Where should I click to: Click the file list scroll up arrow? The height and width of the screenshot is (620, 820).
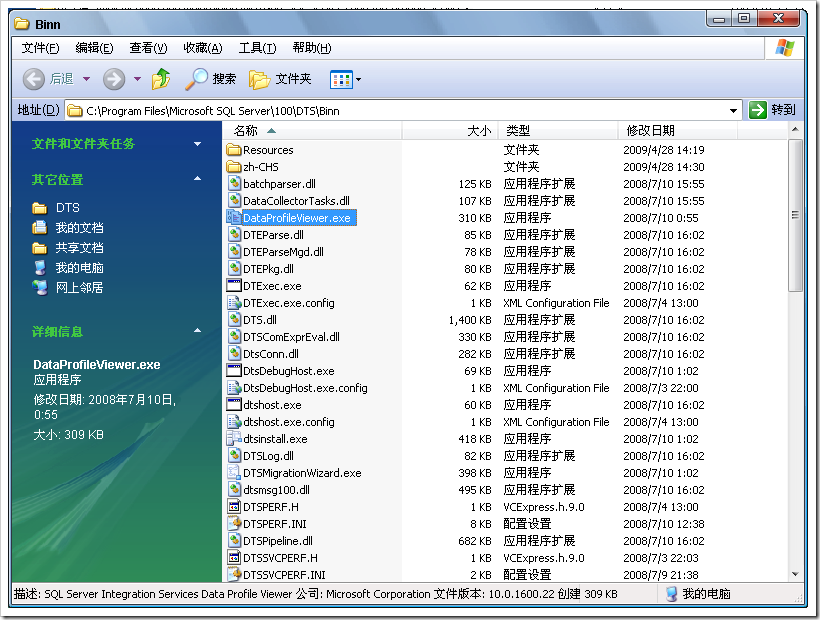click(x=795, y=129)
